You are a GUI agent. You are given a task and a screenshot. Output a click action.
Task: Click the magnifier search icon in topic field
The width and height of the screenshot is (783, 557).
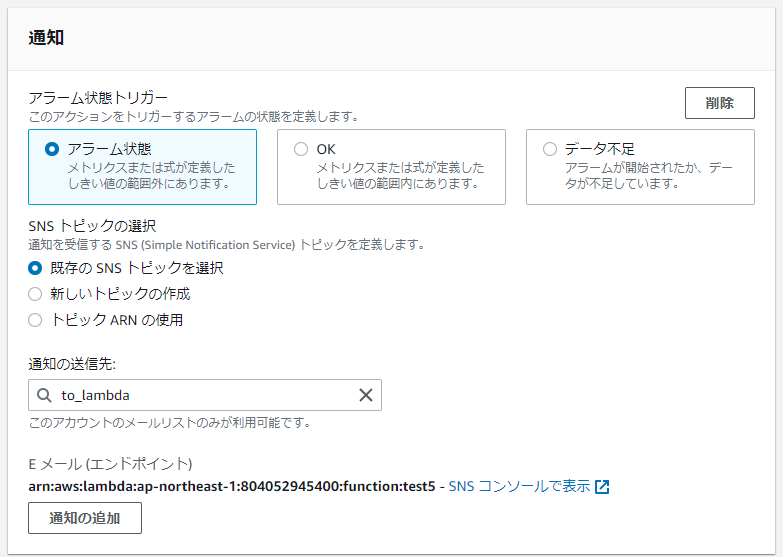point(44,395)
